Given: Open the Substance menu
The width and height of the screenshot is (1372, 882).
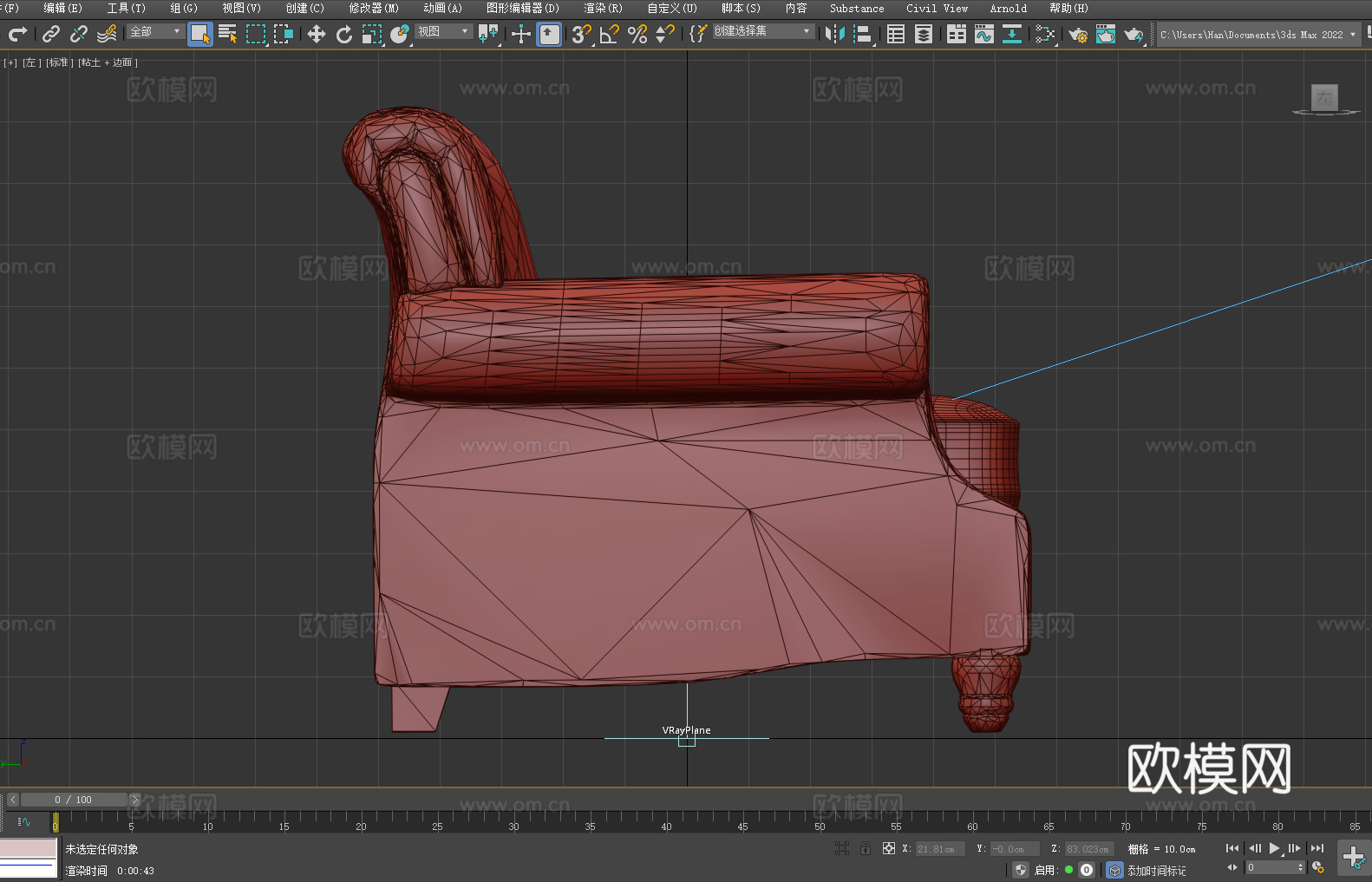Looking at the screenshot, I should (857, 8).
